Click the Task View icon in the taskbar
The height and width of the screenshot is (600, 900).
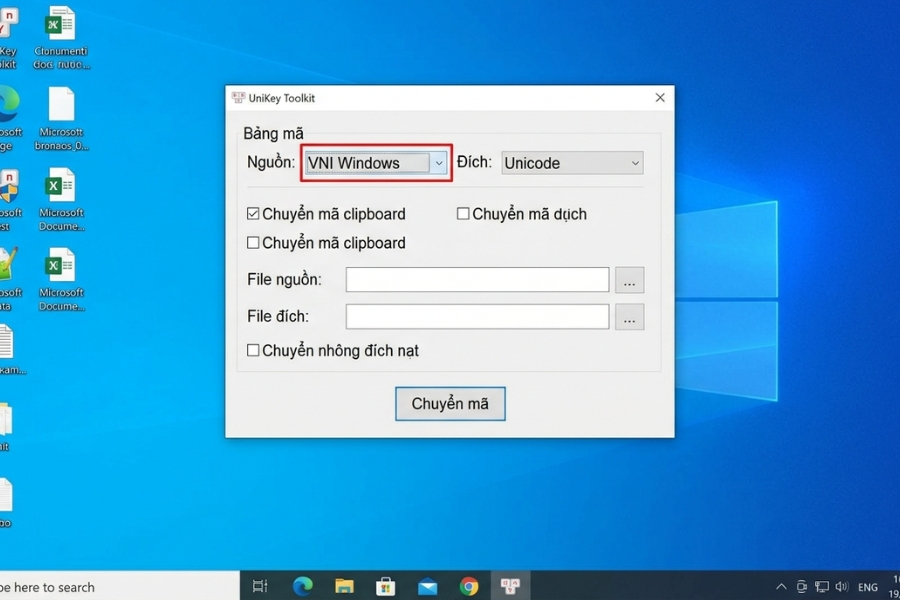click(259, 586)
